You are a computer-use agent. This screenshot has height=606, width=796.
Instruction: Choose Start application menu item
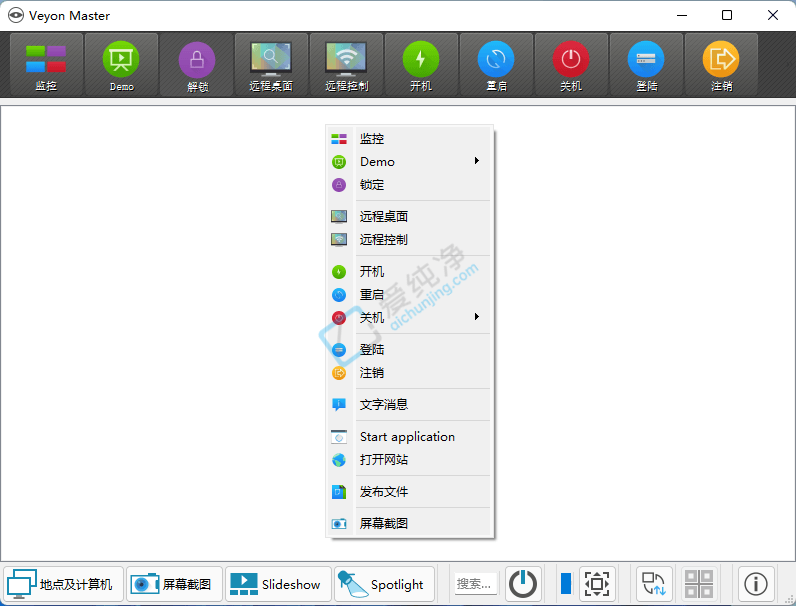[410, 436]
